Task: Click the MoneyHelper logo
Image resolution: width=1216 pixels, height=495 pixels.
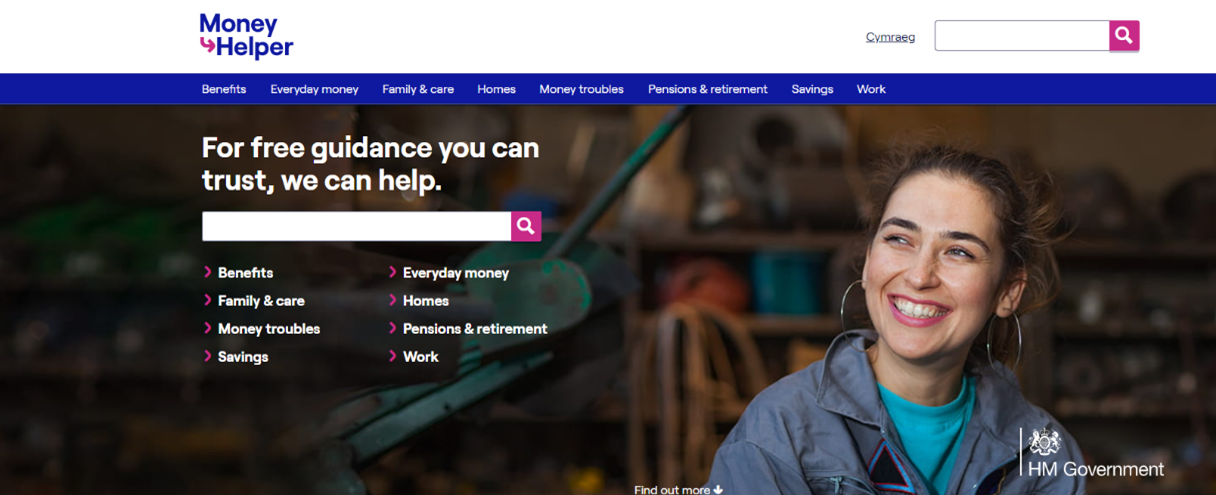Action: (x=246, y=36)
